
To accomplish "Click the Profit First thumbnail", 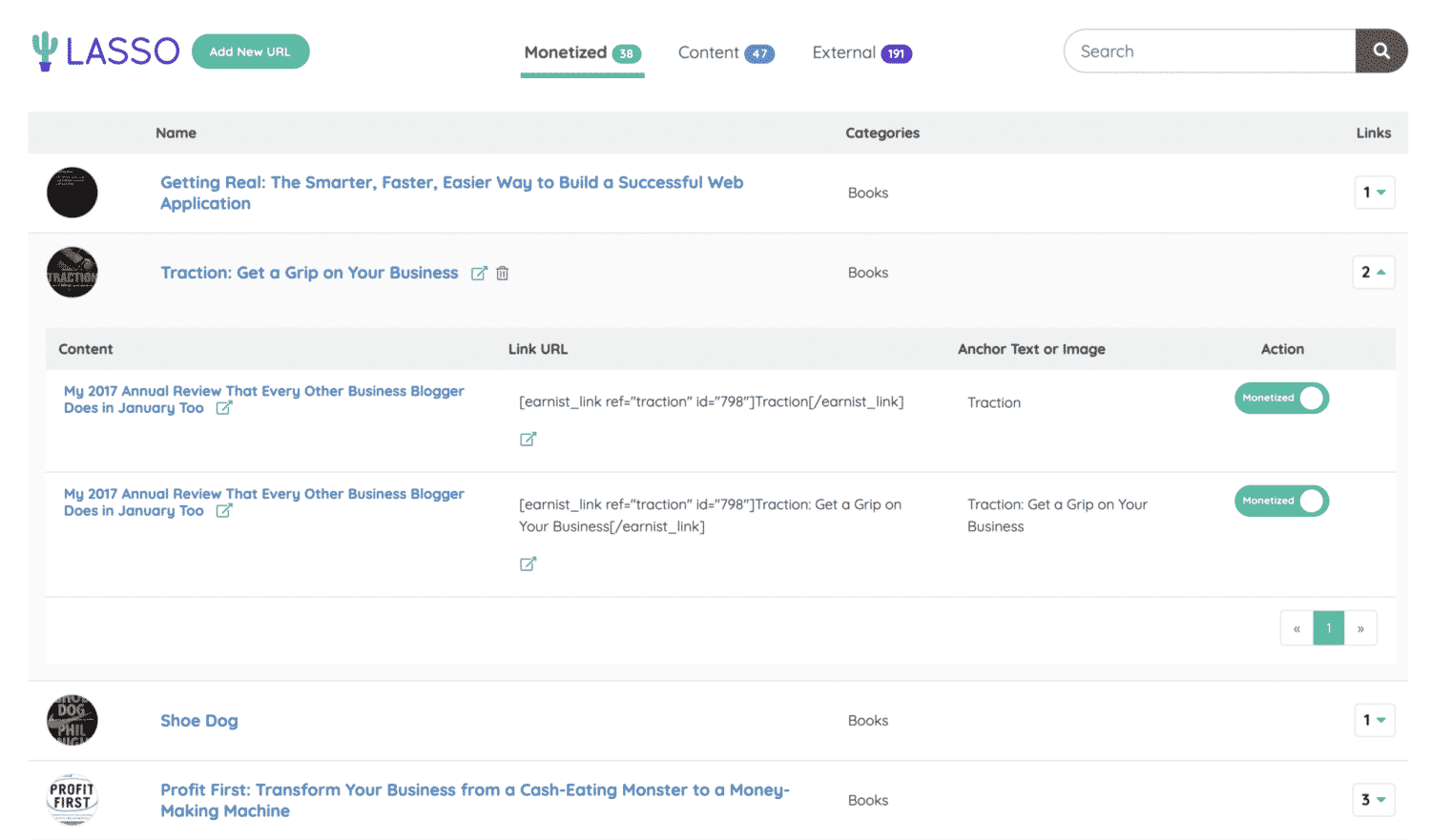I will (73, 800).
